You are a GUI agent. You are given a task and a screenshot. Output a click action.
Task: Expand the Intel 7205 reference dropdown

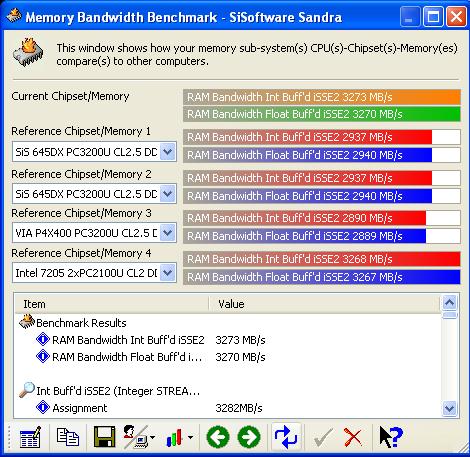click(168, 273)
